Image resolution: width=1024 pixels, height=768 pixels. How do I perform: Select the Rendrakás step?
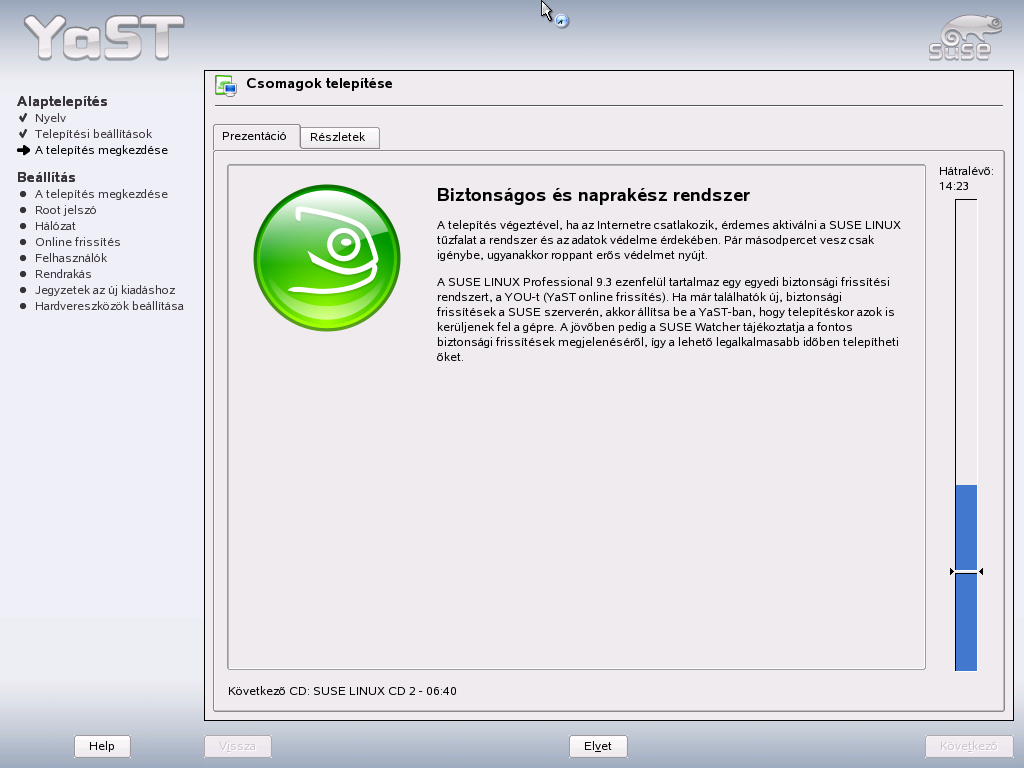pyautogui.click(x=63, y=274)
